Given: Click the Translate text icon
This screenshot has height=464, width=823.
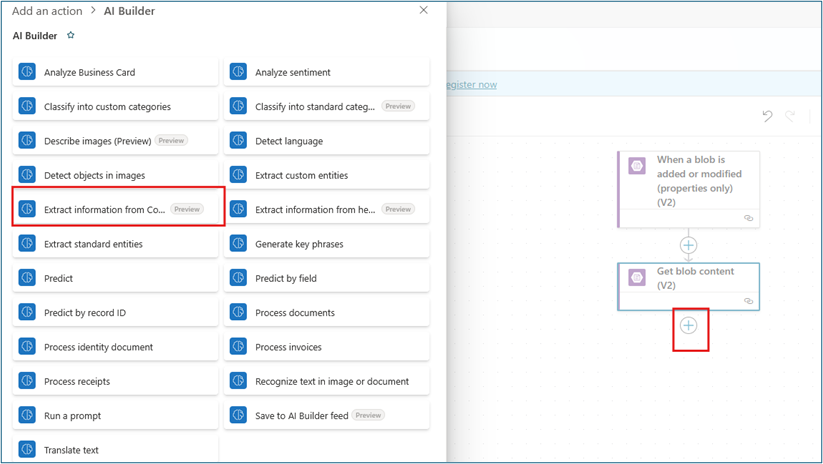Looking at the screenshot, I should pyautogui.click(x=27, y=449).
